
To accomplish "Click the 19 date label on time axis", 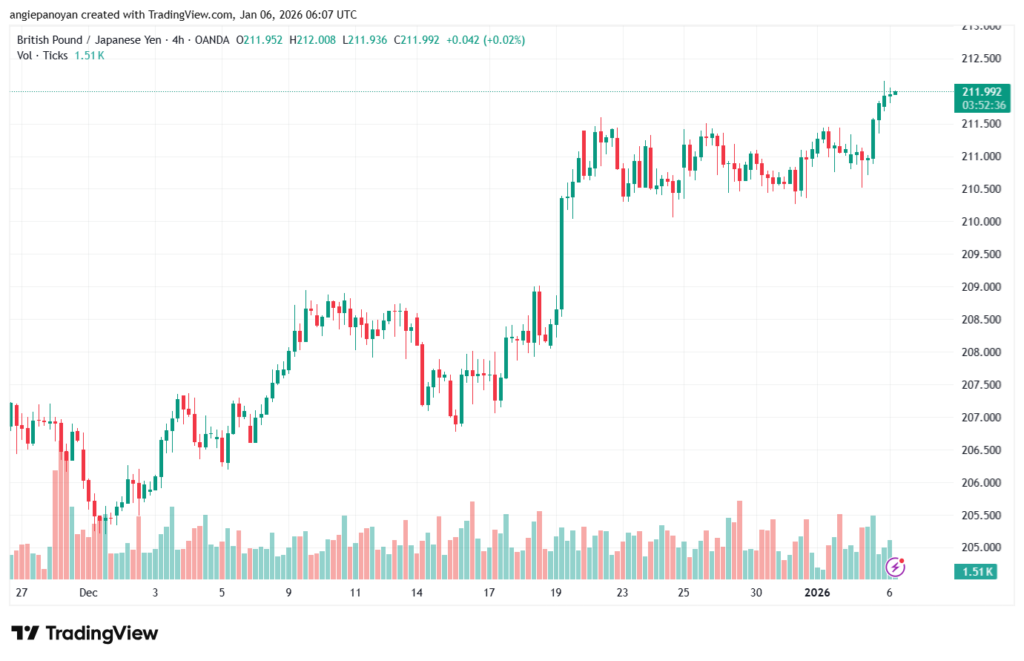I will tap(556, 593).
